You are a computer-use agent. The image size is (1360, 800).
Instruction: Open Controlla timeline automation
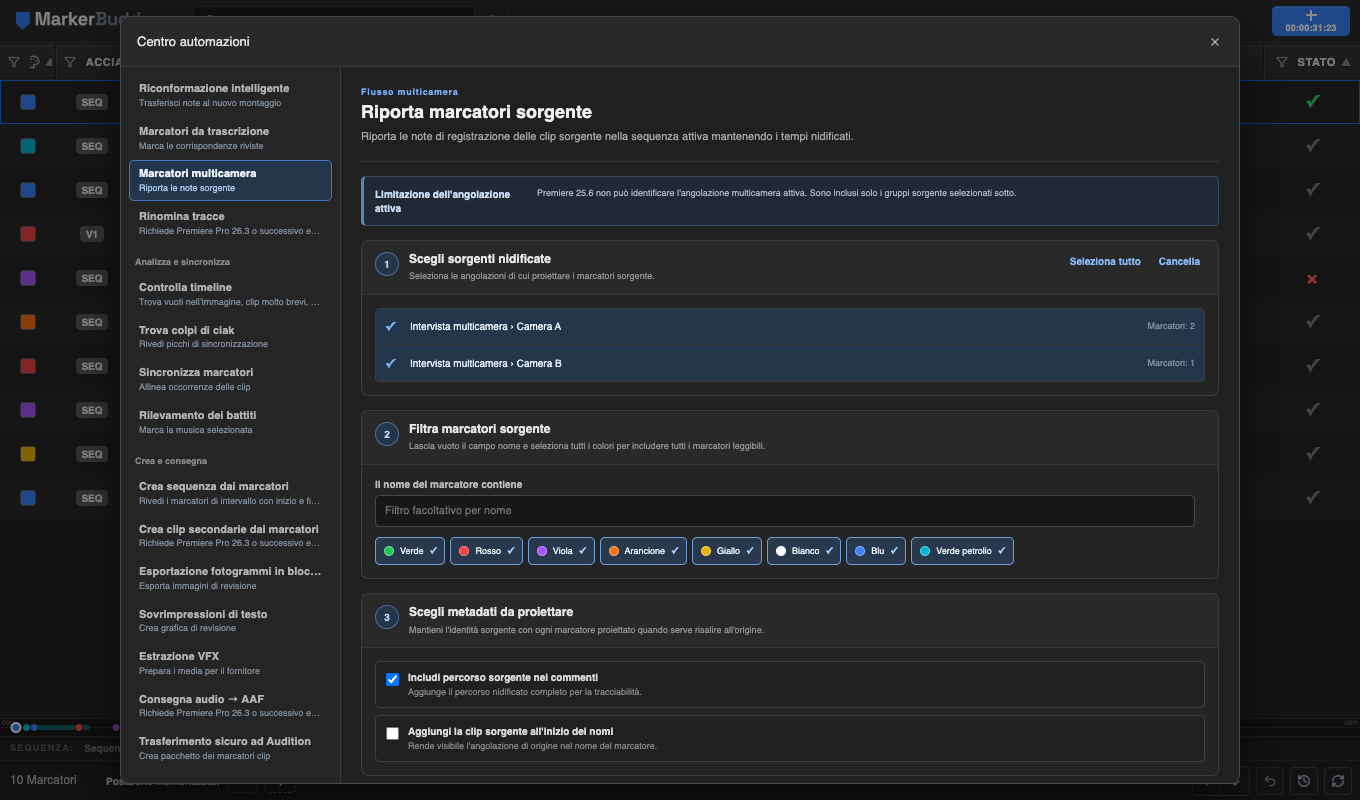pos(230,294)
